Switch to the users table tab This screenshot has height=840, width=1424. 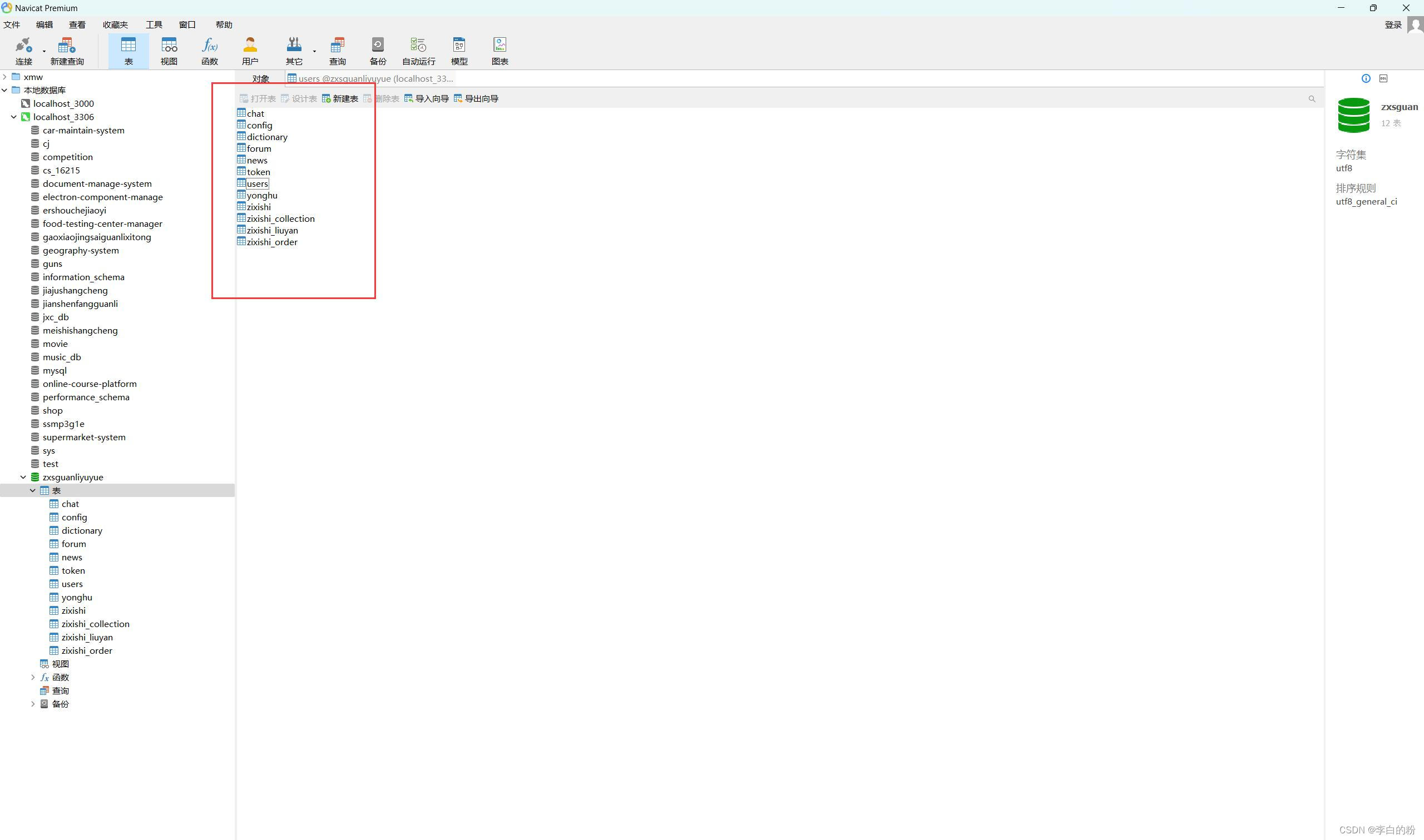pos(370,79)
